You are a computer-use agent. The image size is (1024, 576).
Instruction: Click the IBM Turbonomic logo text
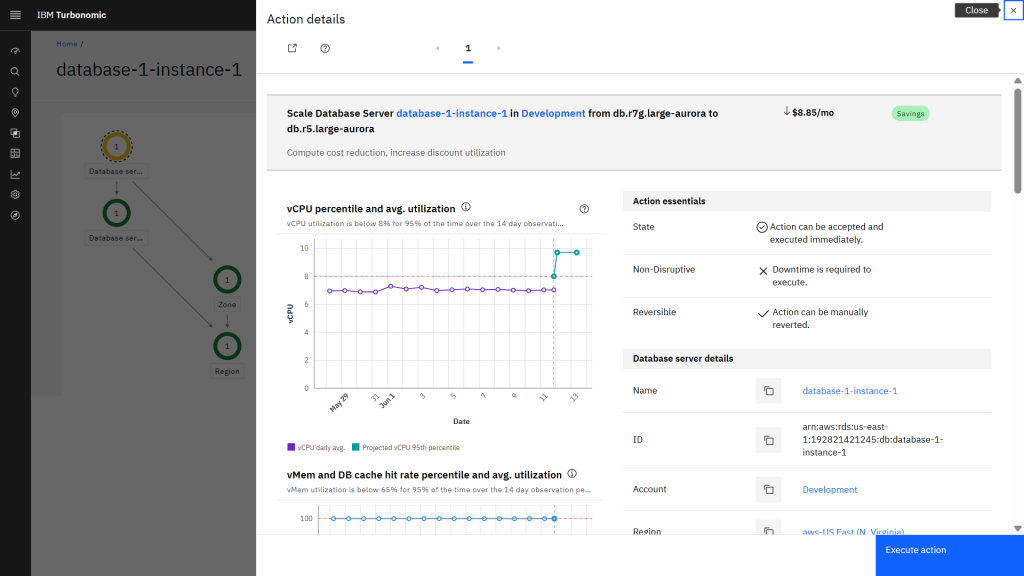(71, 15)
